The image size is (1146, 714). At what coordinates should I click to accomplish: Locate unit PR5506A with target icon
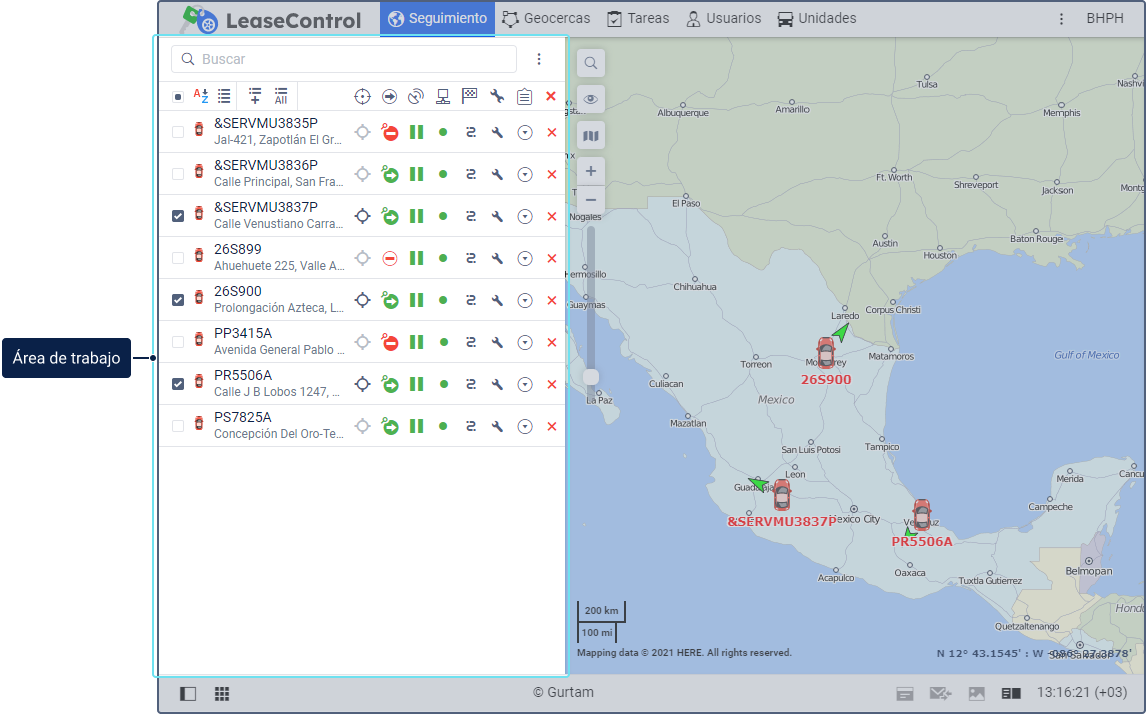click(363, 384)
